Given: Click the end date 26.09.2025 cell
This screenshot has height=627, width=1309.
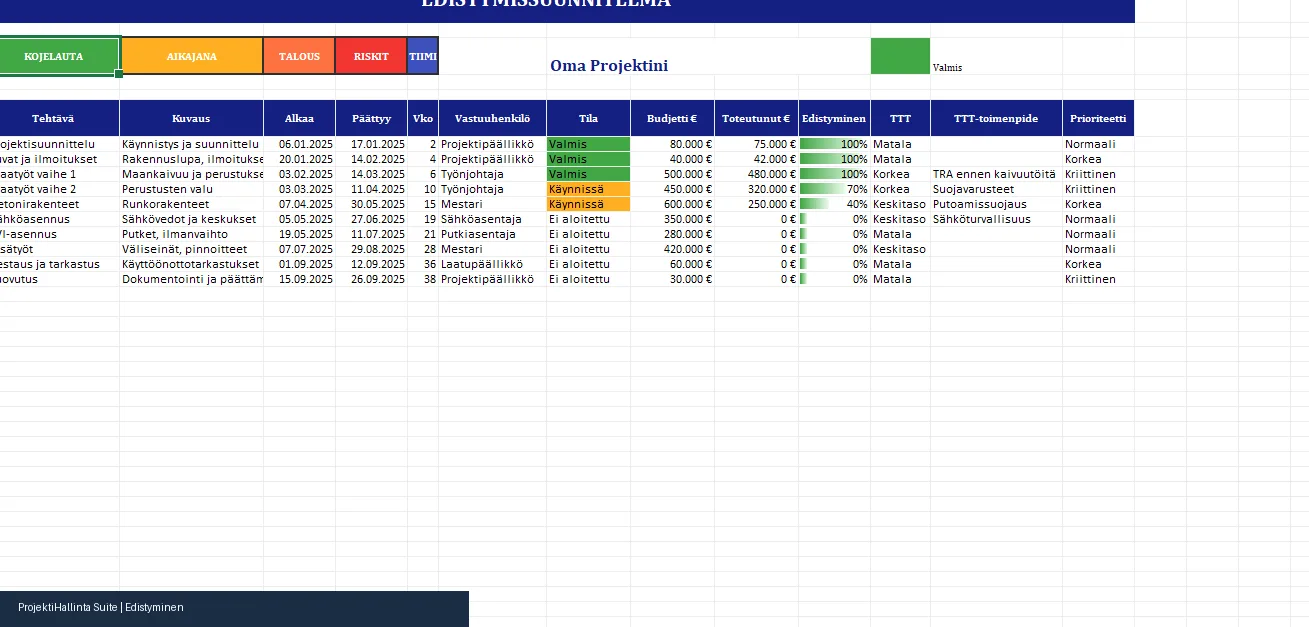Looking at the screenshot, I should (371, 279).
